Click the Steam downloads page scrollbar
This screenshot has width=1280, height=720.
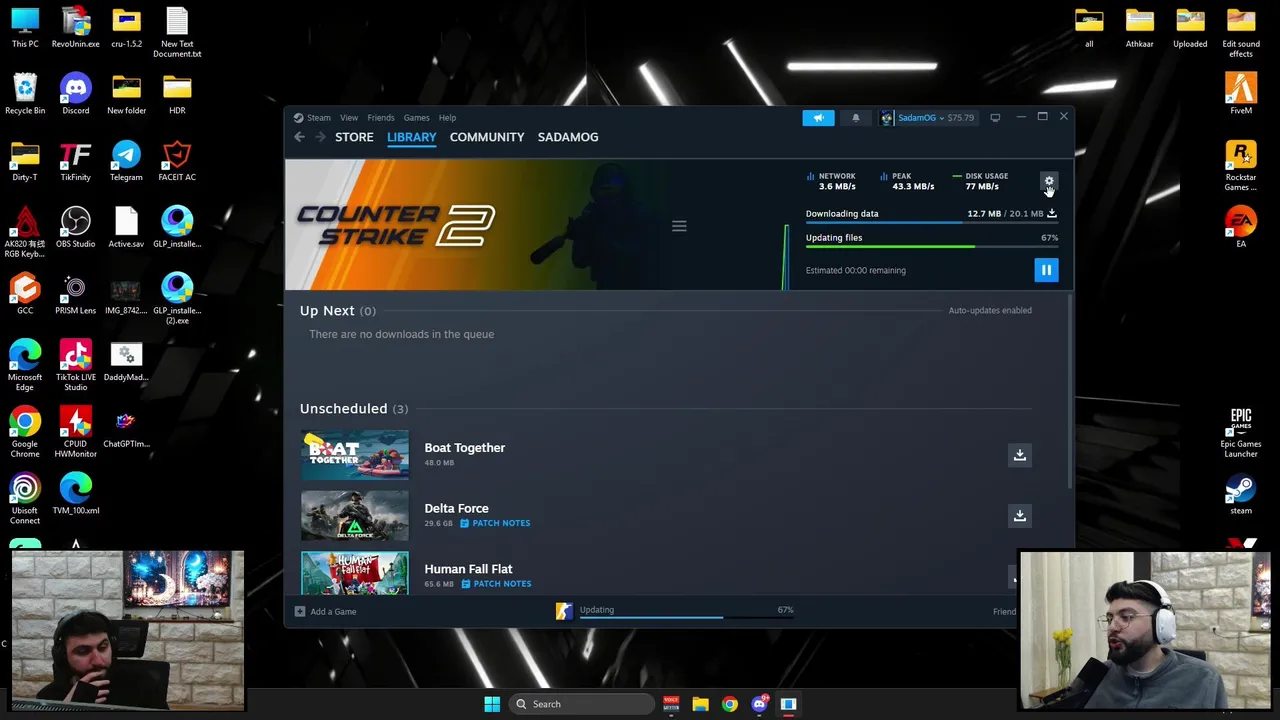tap(1071, 390)
